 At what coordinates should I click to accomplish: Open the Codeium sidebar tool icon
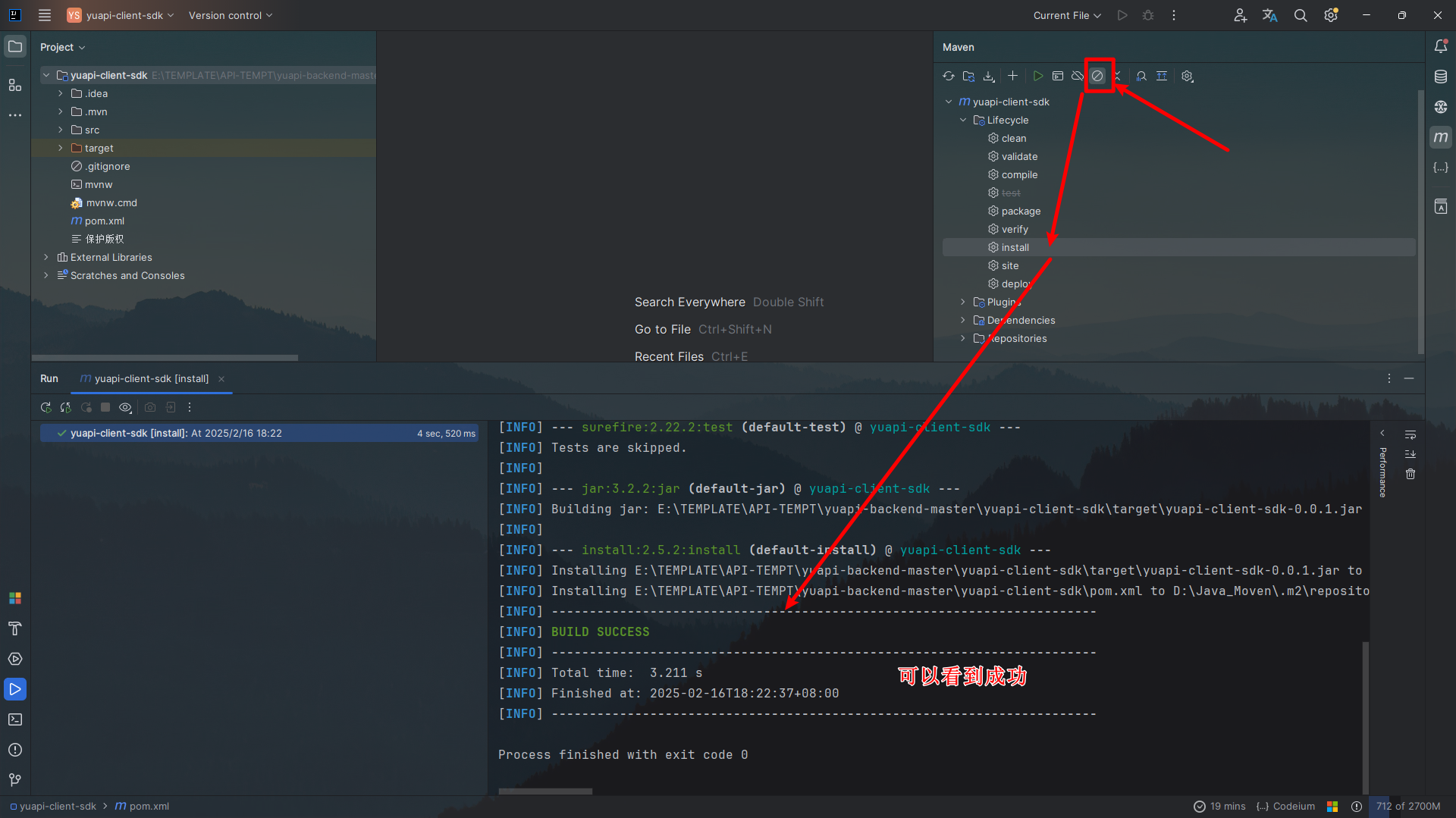click(x=1441, y=168)
